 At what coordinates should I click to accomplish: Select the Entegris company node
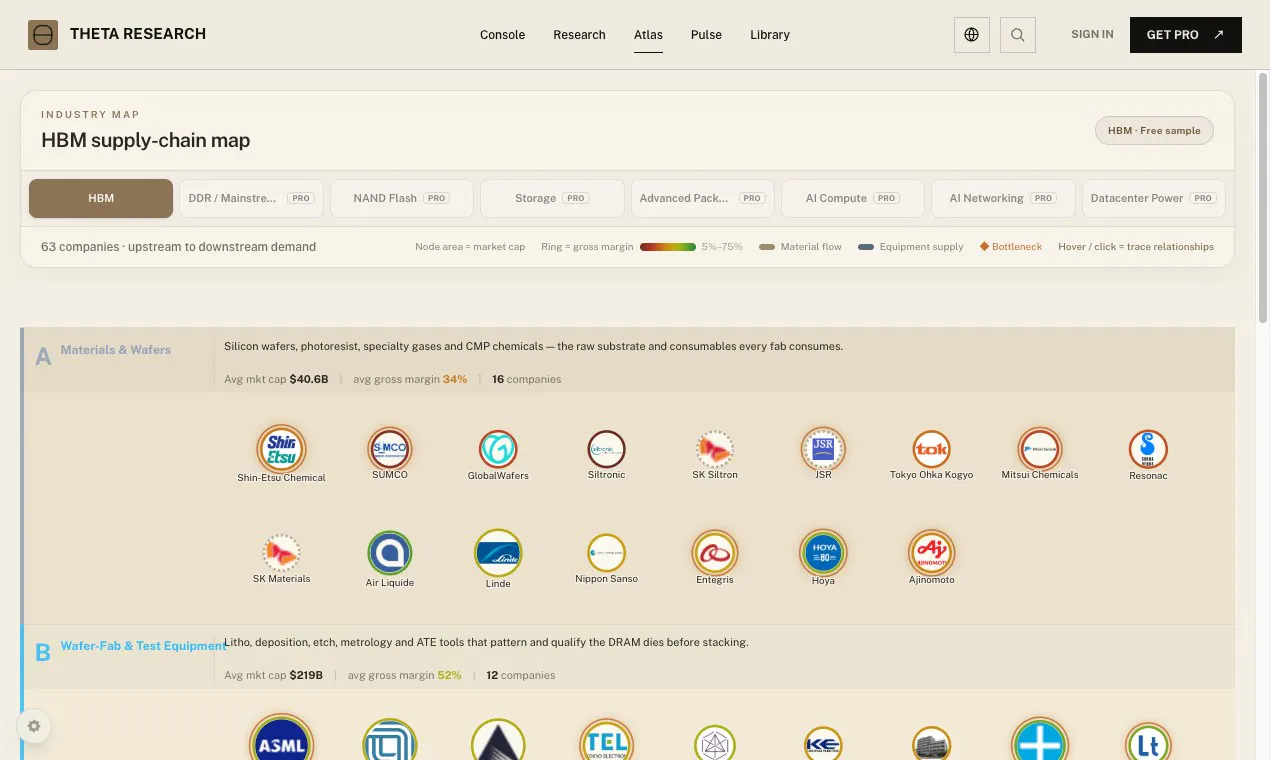pos(715,553)
